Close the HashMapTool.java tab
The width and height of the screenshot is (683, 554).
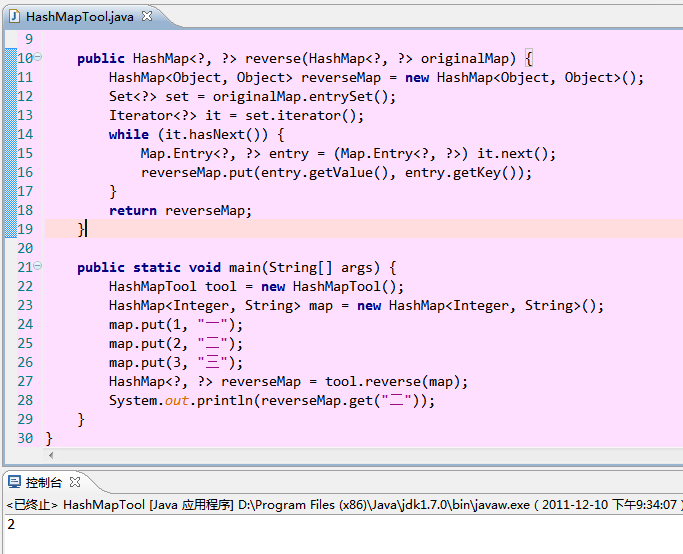(x=147, y=16)
